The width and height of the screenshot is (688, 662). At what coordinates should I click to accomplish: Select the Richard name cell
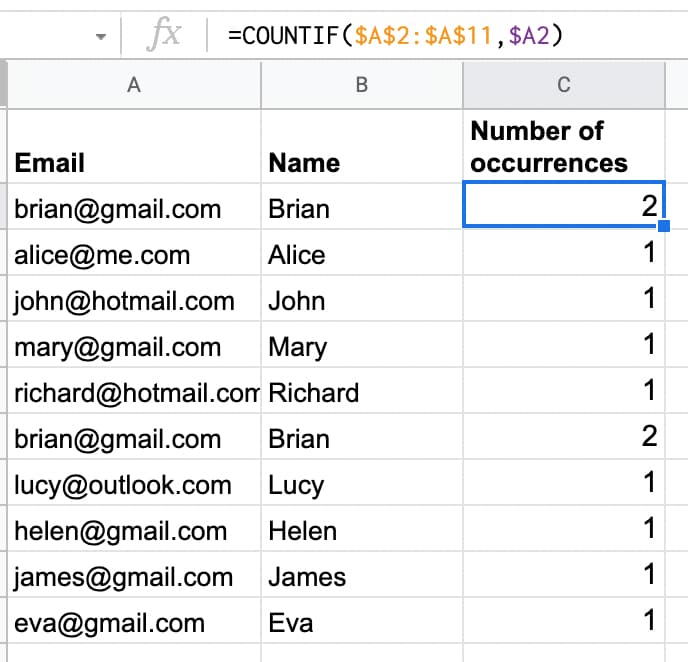[x=362, y=390]
